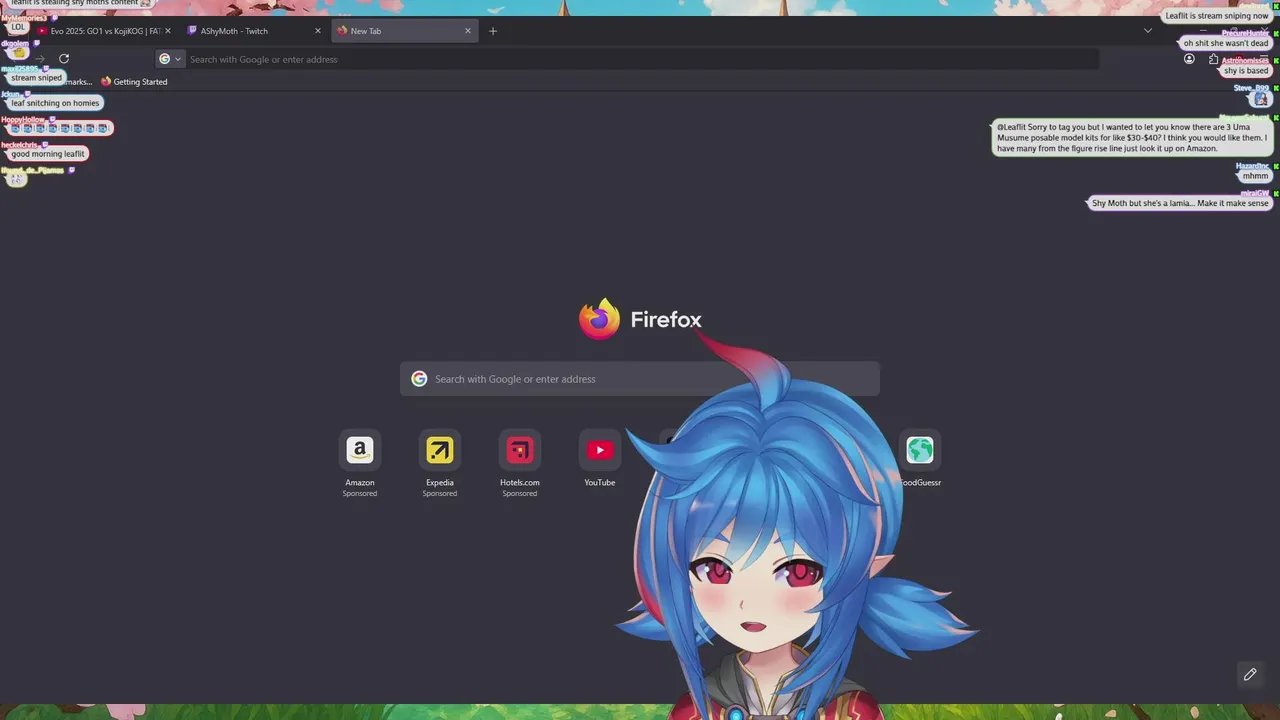1280x720 pixels.
Task: Click the Uma Musume model kits chat message
Action: (x=1132, y=138)
